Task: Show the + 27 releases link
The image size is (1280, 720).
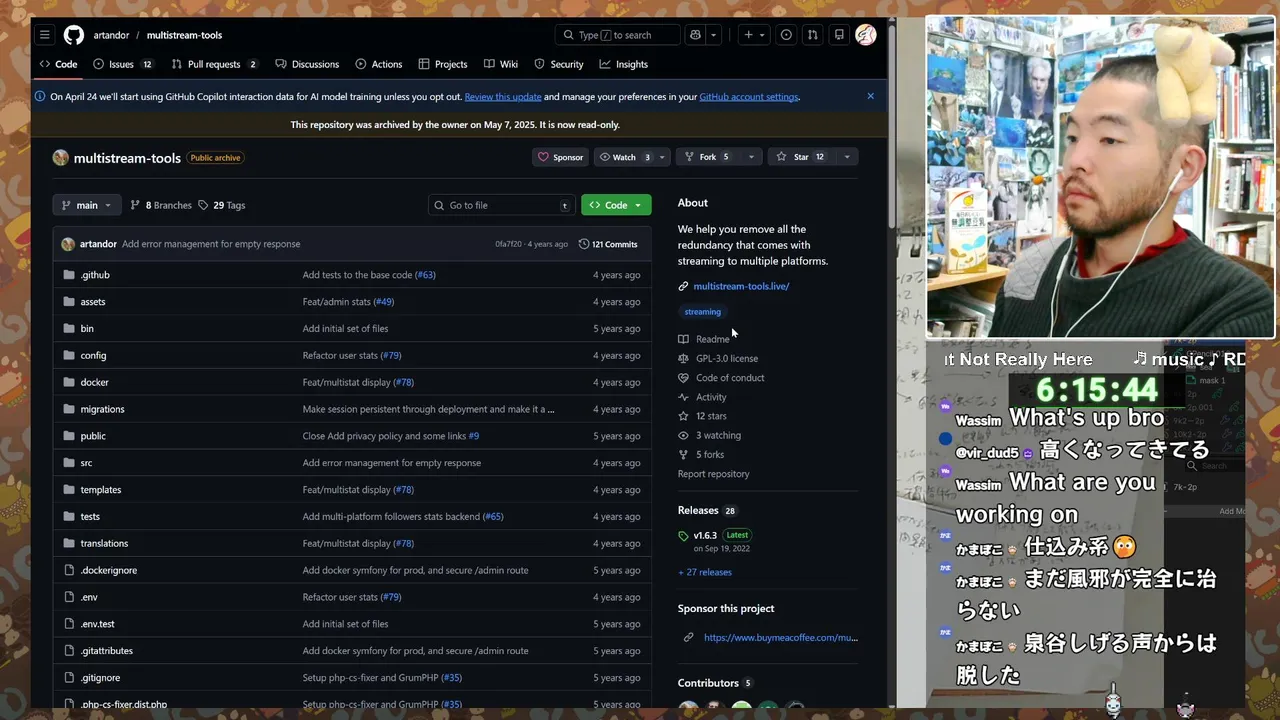Action: 705,572
